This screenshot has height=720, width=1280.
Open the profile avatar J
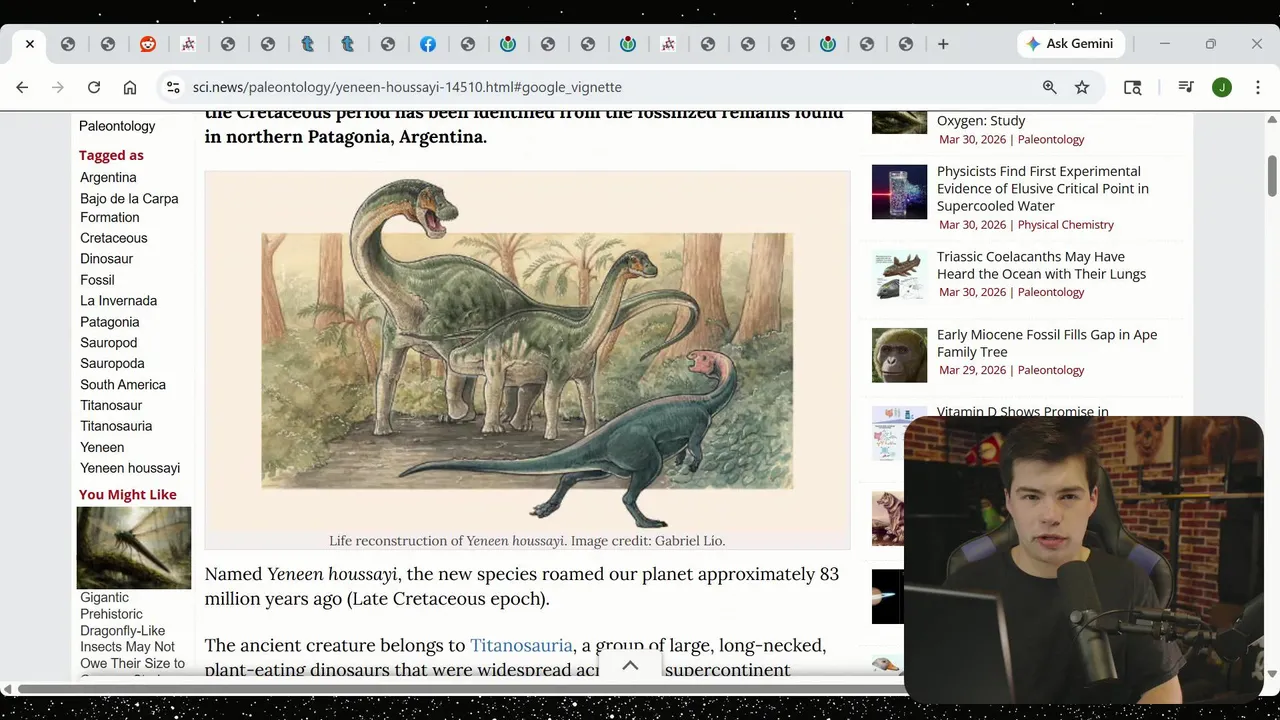pos(1222,88)
